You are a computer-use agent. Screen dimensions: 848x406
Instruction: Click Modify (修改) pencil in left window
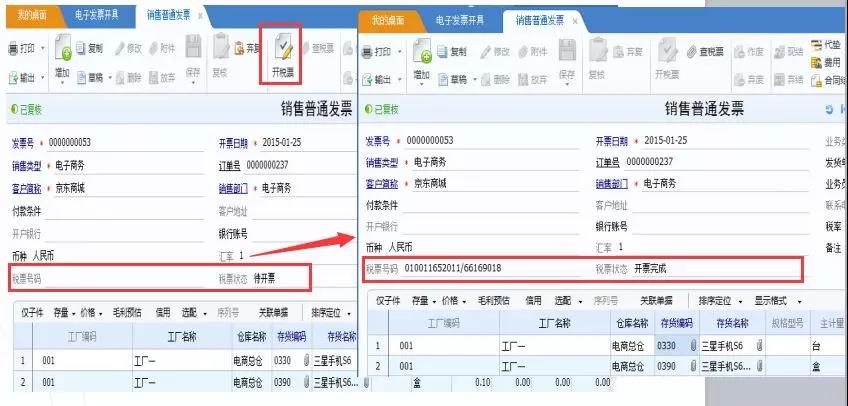(129, 48)
